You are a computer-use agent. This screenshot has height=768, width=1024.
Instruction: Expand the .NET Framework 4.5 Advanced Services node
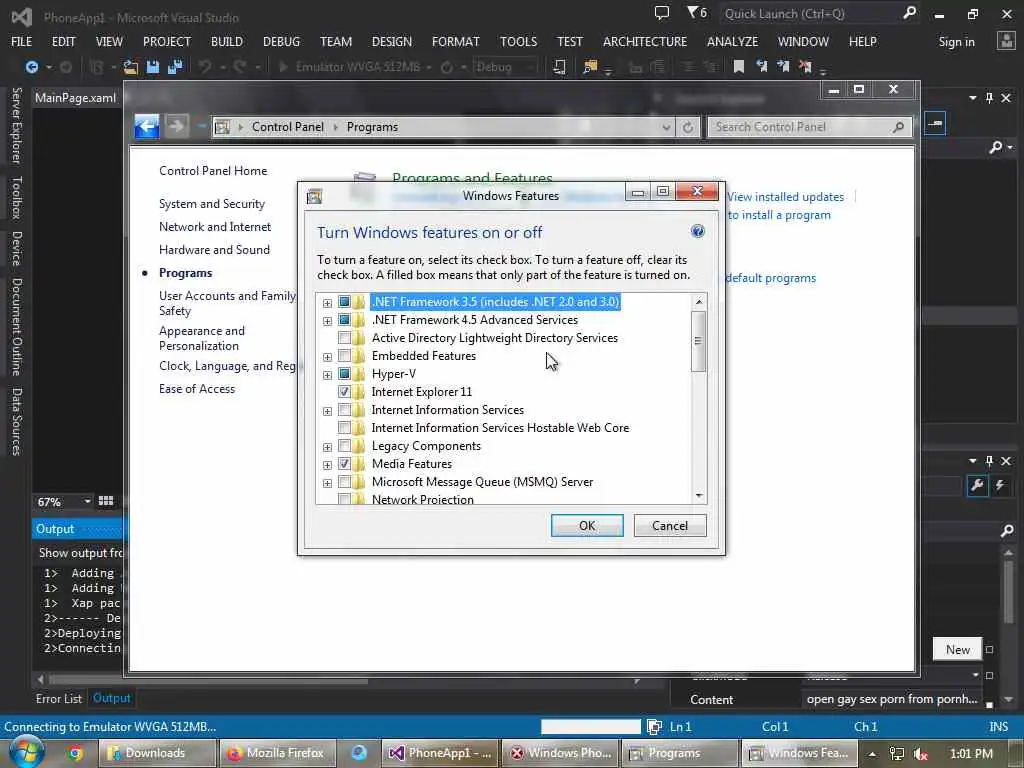pos(327,321)
